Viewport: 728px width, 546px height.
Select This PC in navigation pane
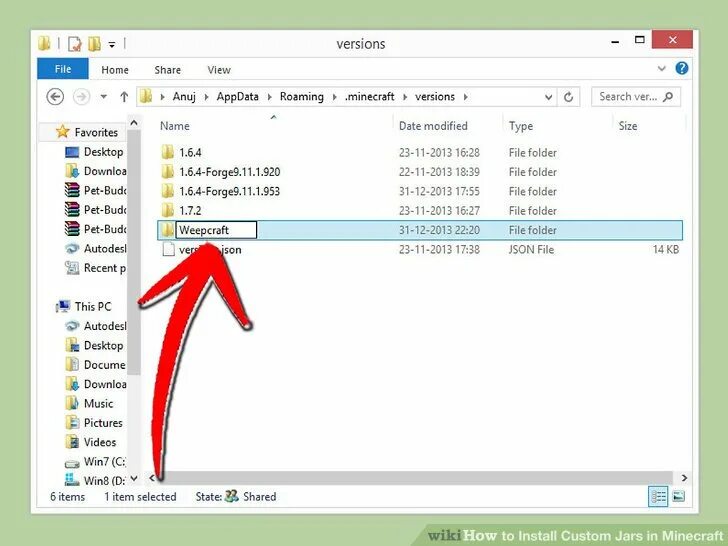93,306
